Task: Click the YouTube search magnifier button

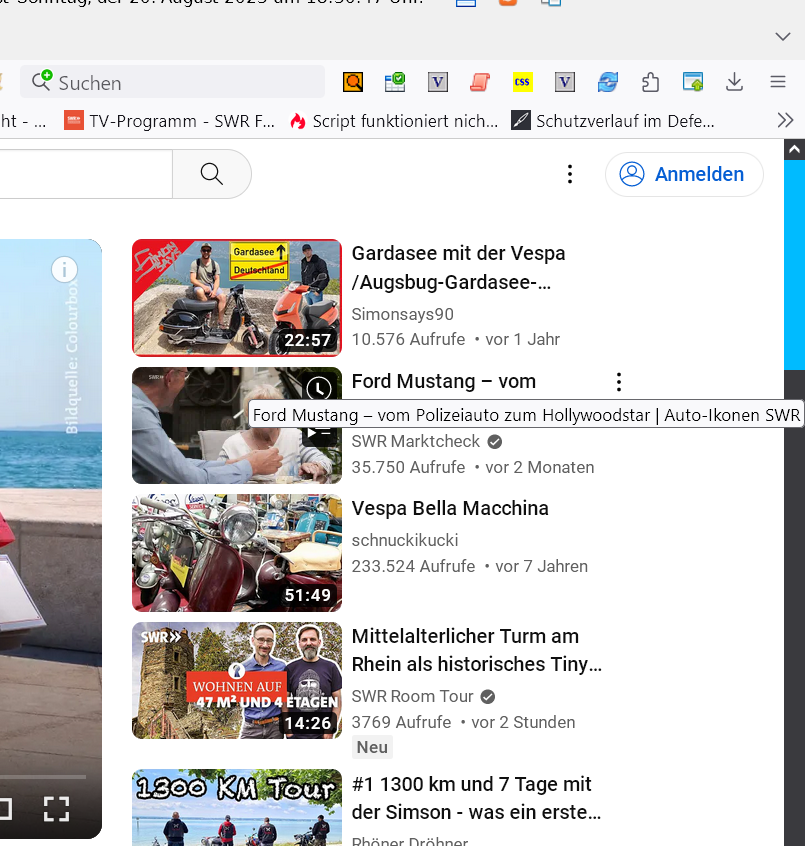Action: (211, 174)
